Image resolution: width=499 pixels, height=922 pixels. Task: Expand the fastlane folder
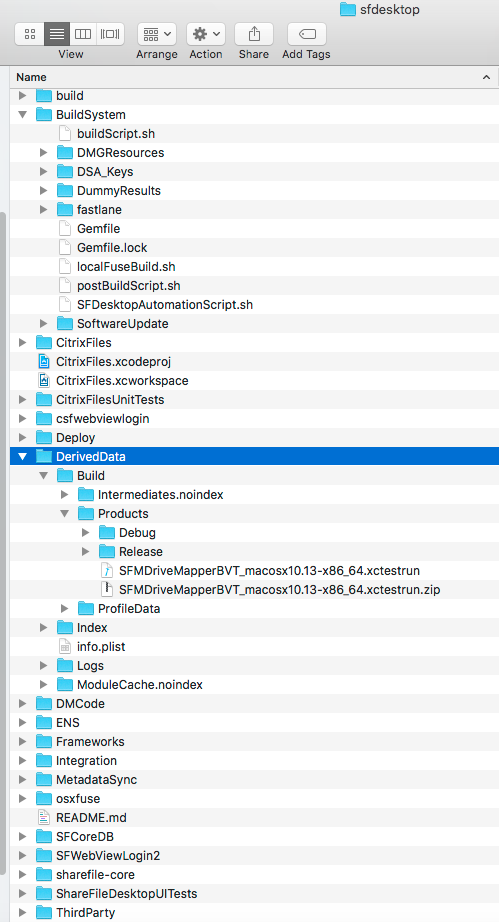[43, 209]
